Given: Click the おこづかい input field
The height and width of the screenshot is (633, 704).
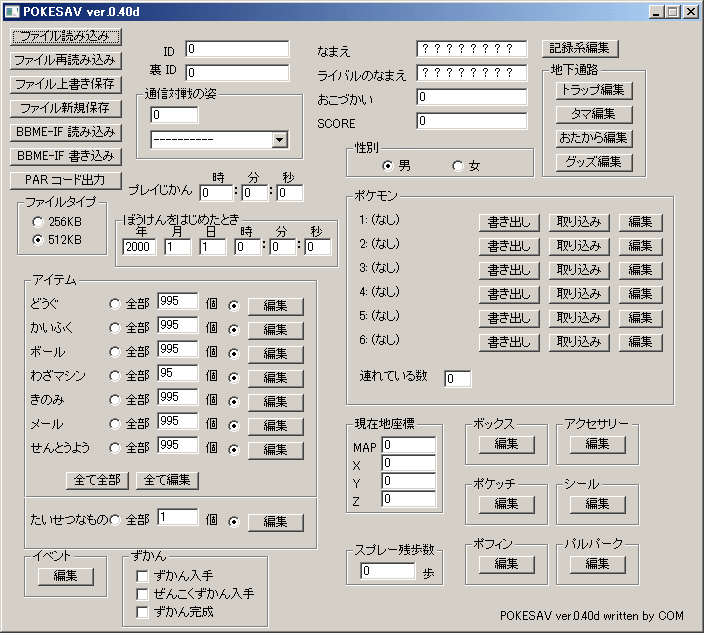Looking at the screenshot, I should point(471,97).
